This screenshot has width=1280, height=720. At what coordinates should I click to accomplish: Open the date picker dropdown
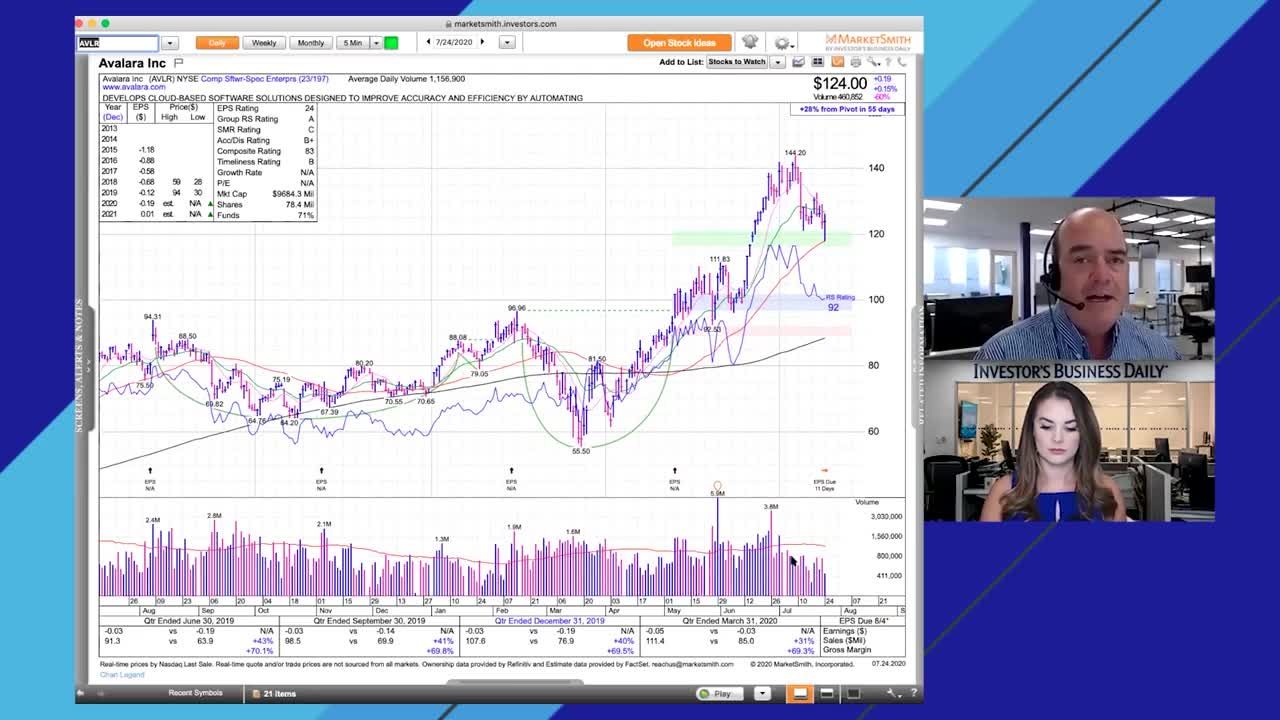507,43
